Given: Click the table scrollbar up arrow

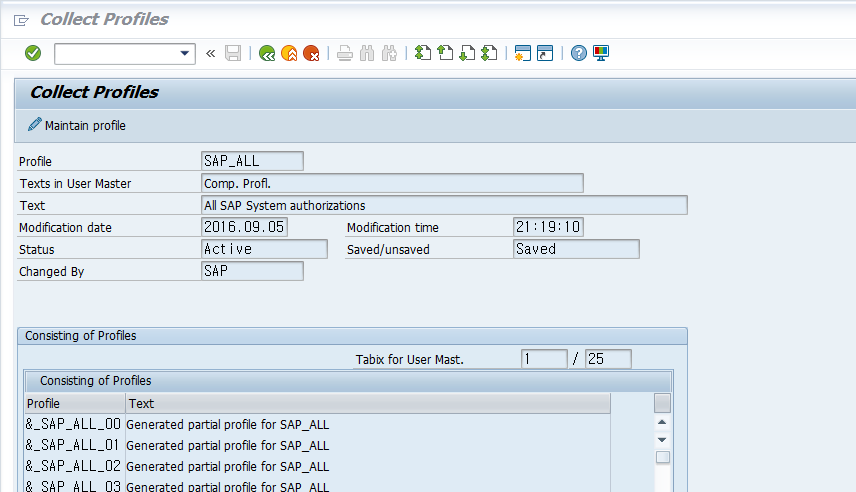Looking at the screenshot, I should point(662,422).
